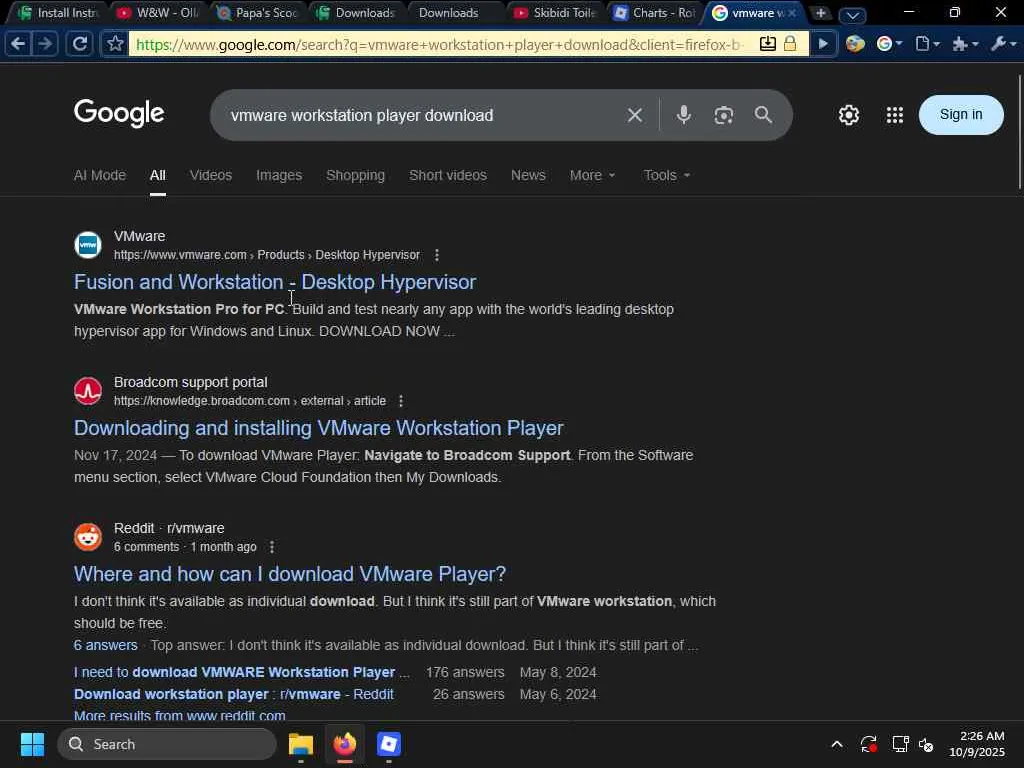Screen dimensions: 1024x768
Task: Open the Google toolbar button dropdown
Action: (889, 44)
